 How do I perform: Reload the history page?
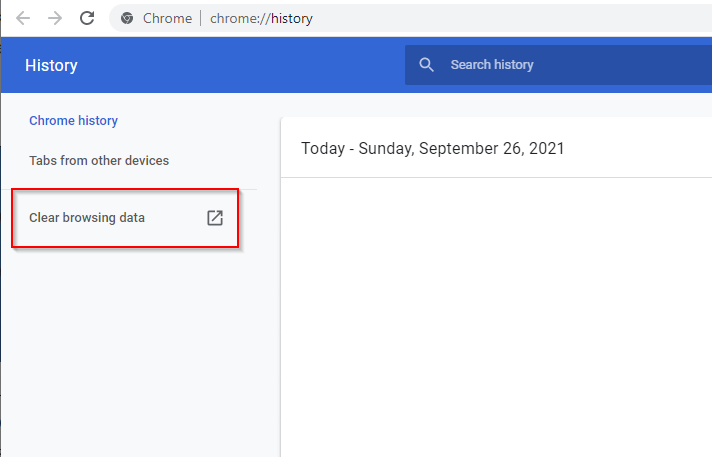coord(87,18)
